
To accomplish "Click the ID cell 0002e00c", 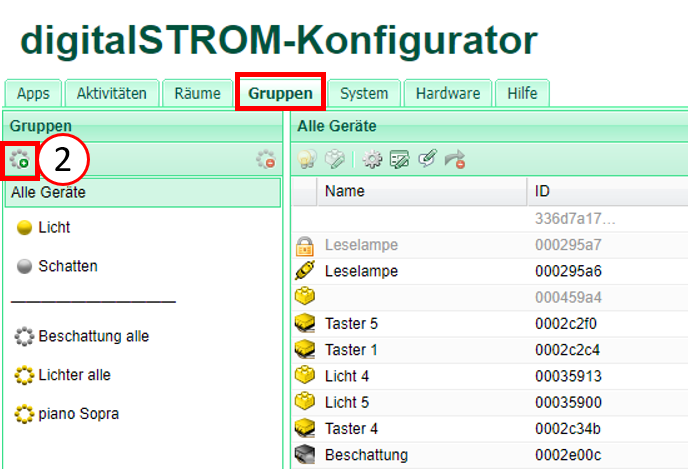I will tap(568, 455).
